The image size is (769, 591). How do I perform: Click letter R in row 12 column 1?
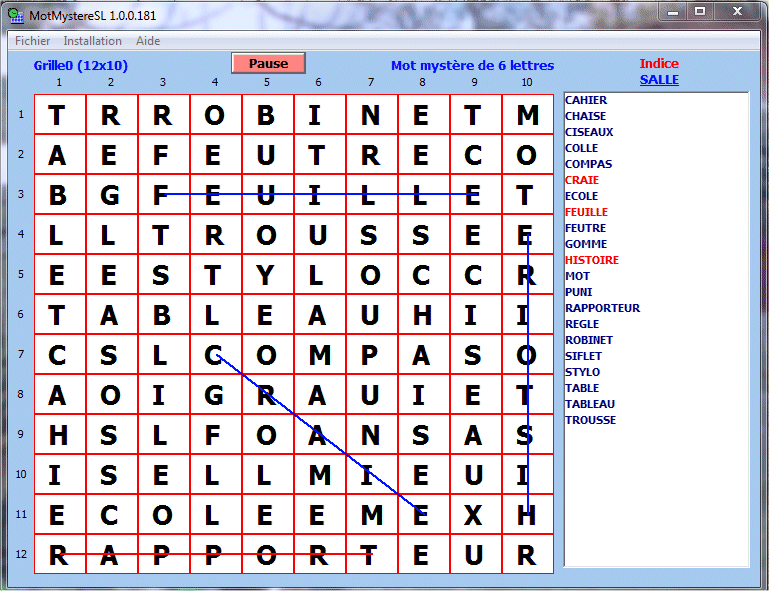pyautogui.click(x=60, y=555)
